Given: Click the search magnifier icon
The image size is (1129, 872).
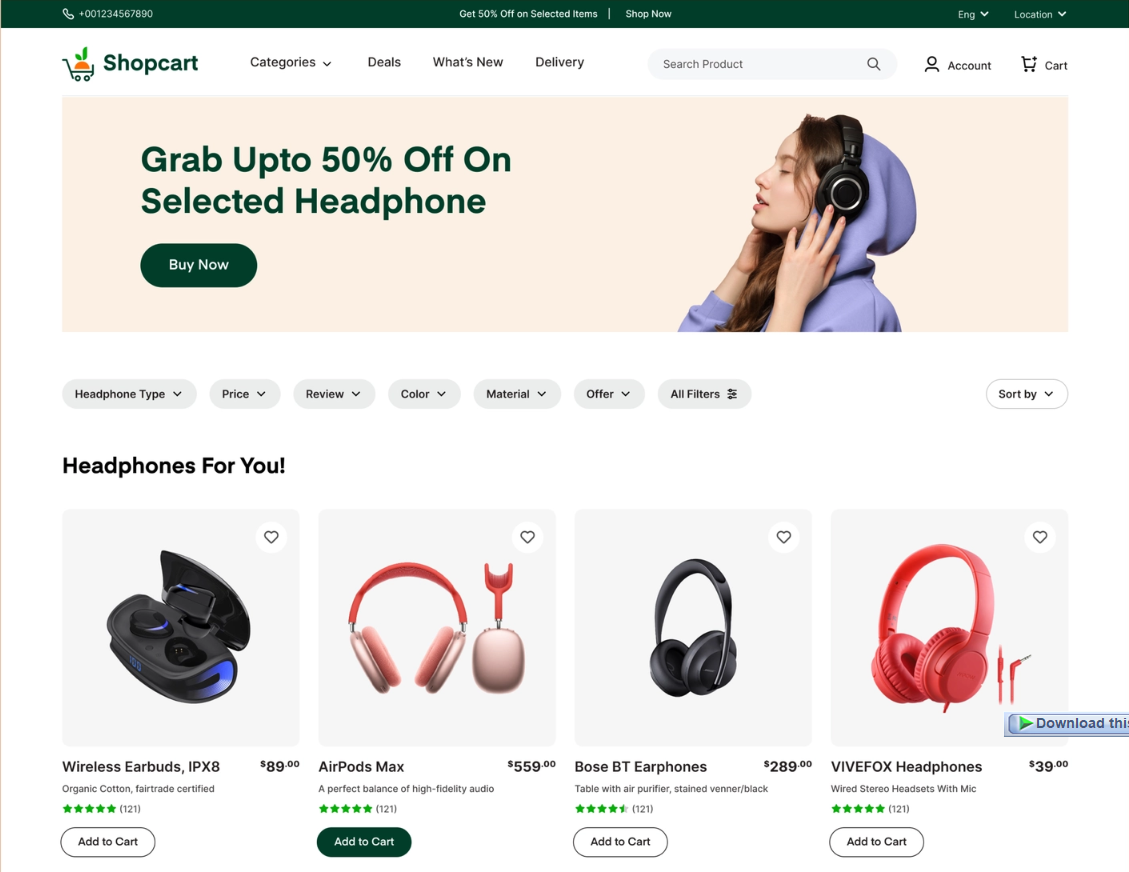Looking at the screenshot, I should [873, 64].
